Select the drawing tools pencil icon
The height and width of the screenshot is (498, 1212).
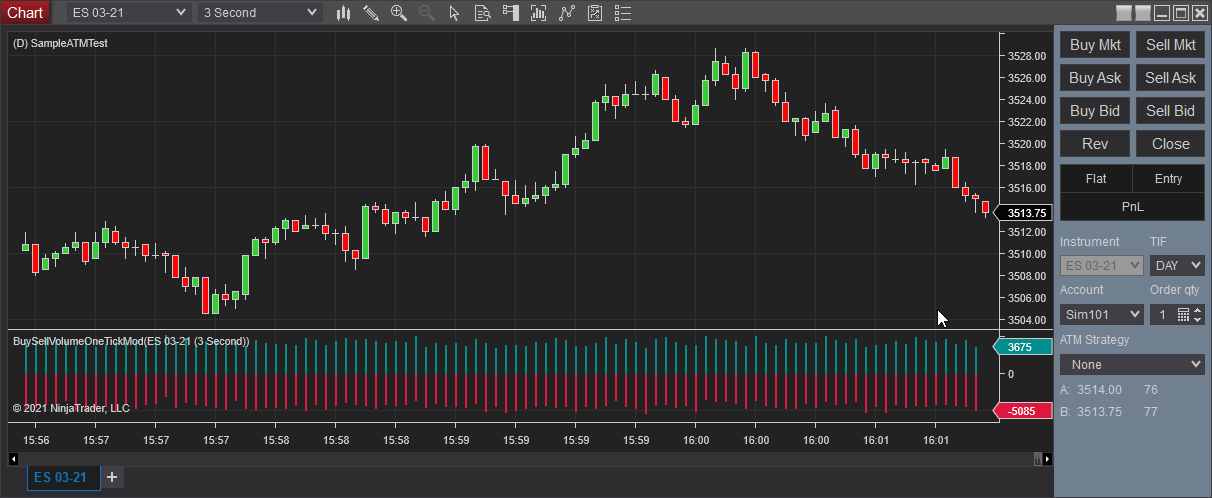coord(371,13)
